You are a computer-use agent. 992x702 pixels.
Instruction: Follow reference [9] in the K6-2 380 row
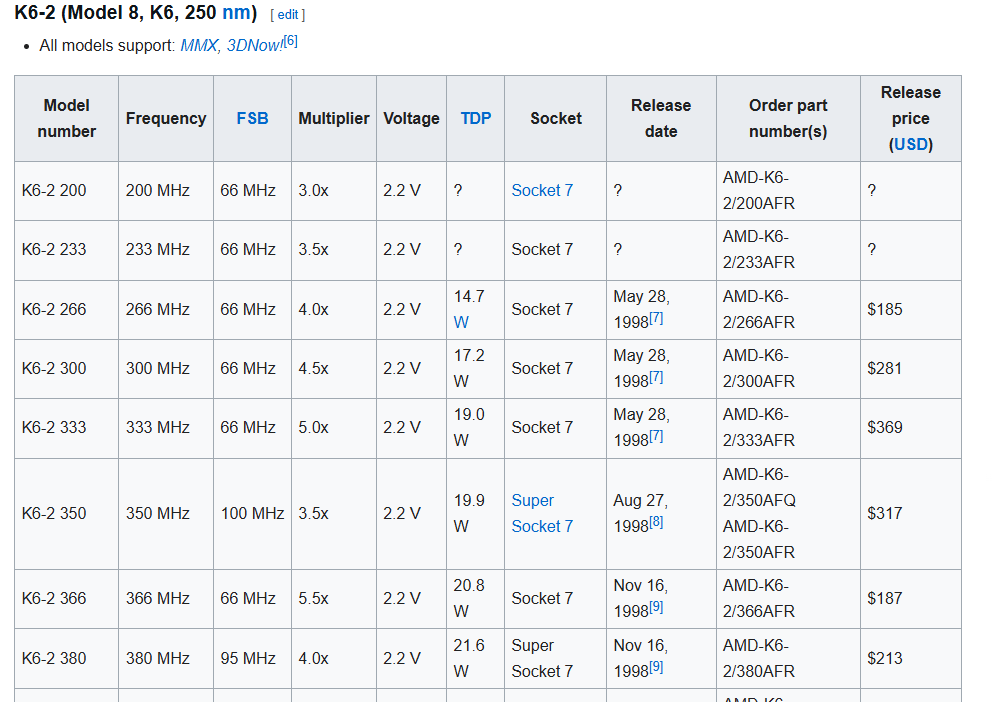pyautogui.click(x=656, y=667)
